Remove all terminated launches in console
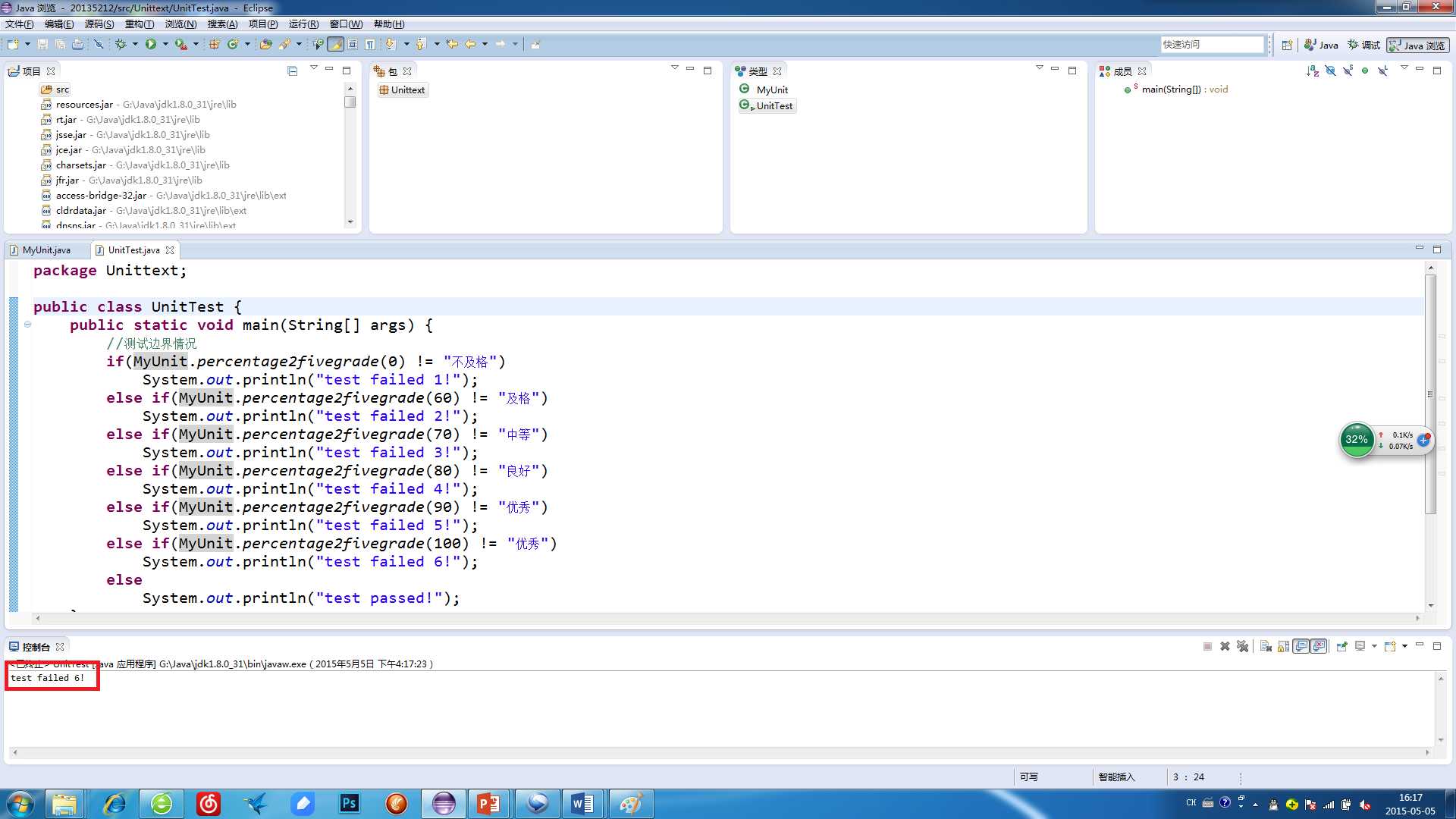 tap(1242, 646)
